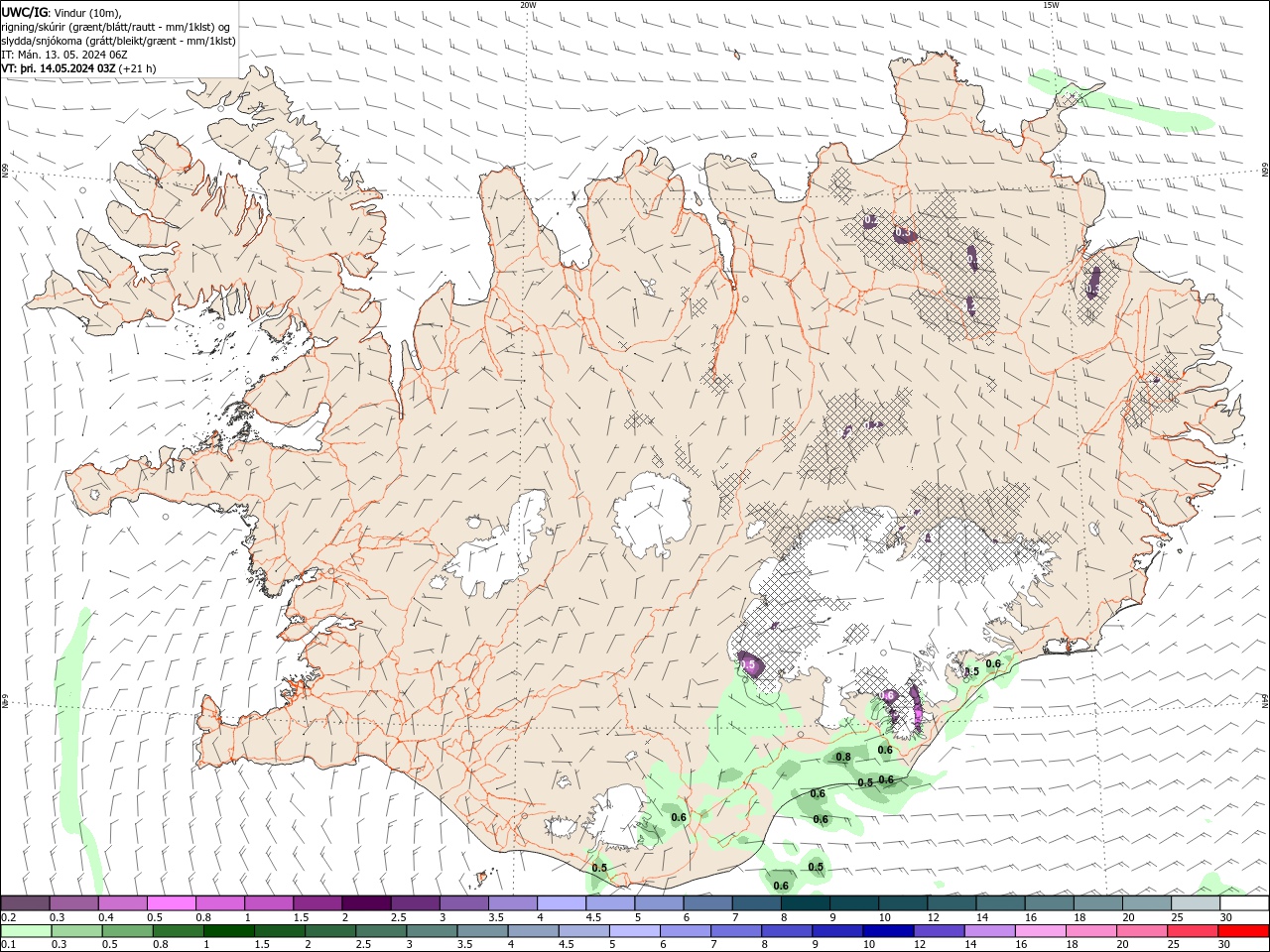Pick lower legend swatch between 18 and 20
Image resolution: width=1270 pixels, height=952 pixels.
(1091, 931)
